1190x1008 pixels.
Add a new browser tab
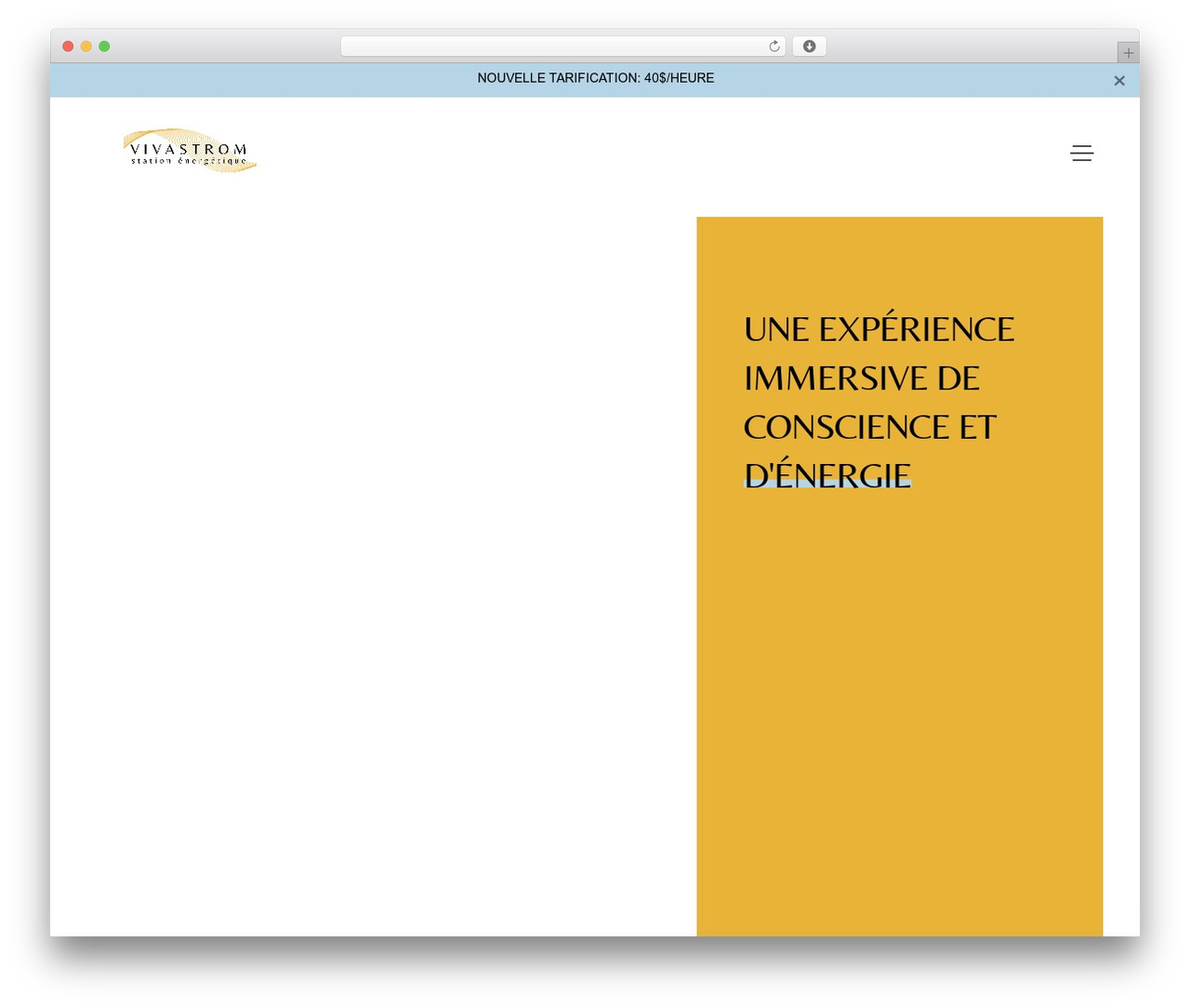1128,53
